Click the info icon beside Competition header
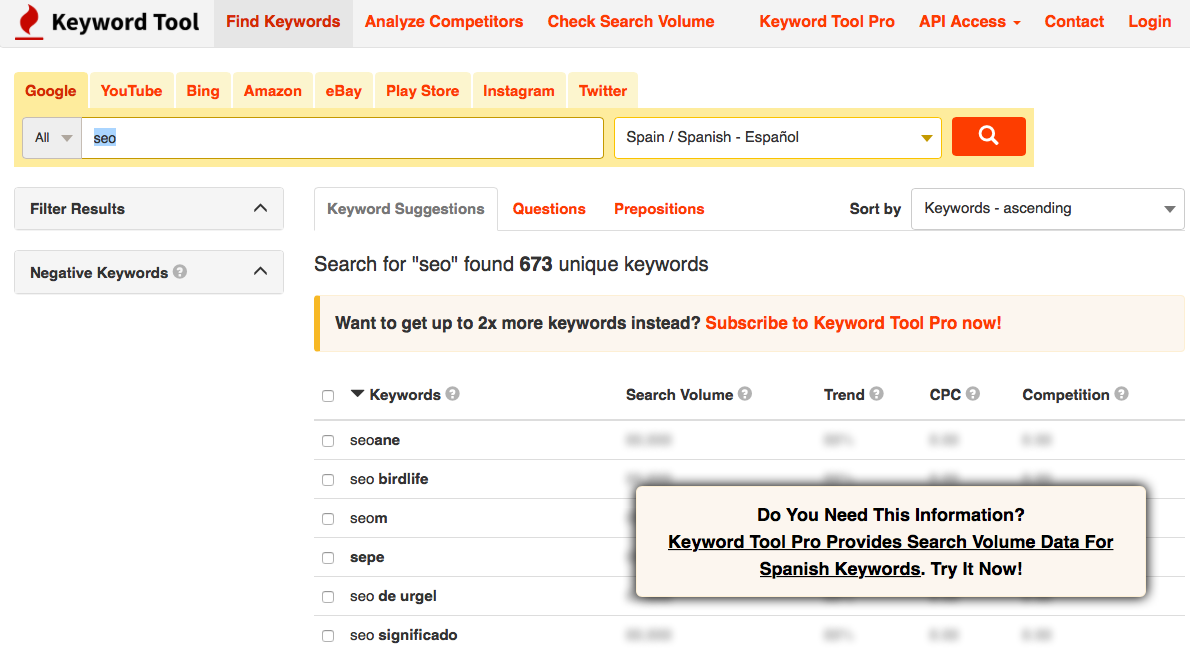Image resolution: width=1190 pixels, height=654 pixels. (1122, 394)
